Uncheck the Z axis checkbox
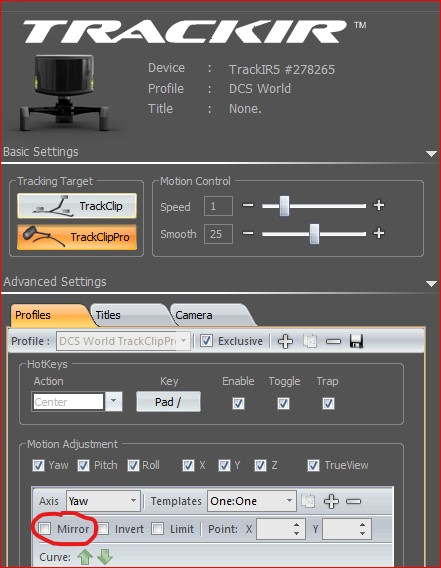The image size is (441, 568). pos(260,465)
